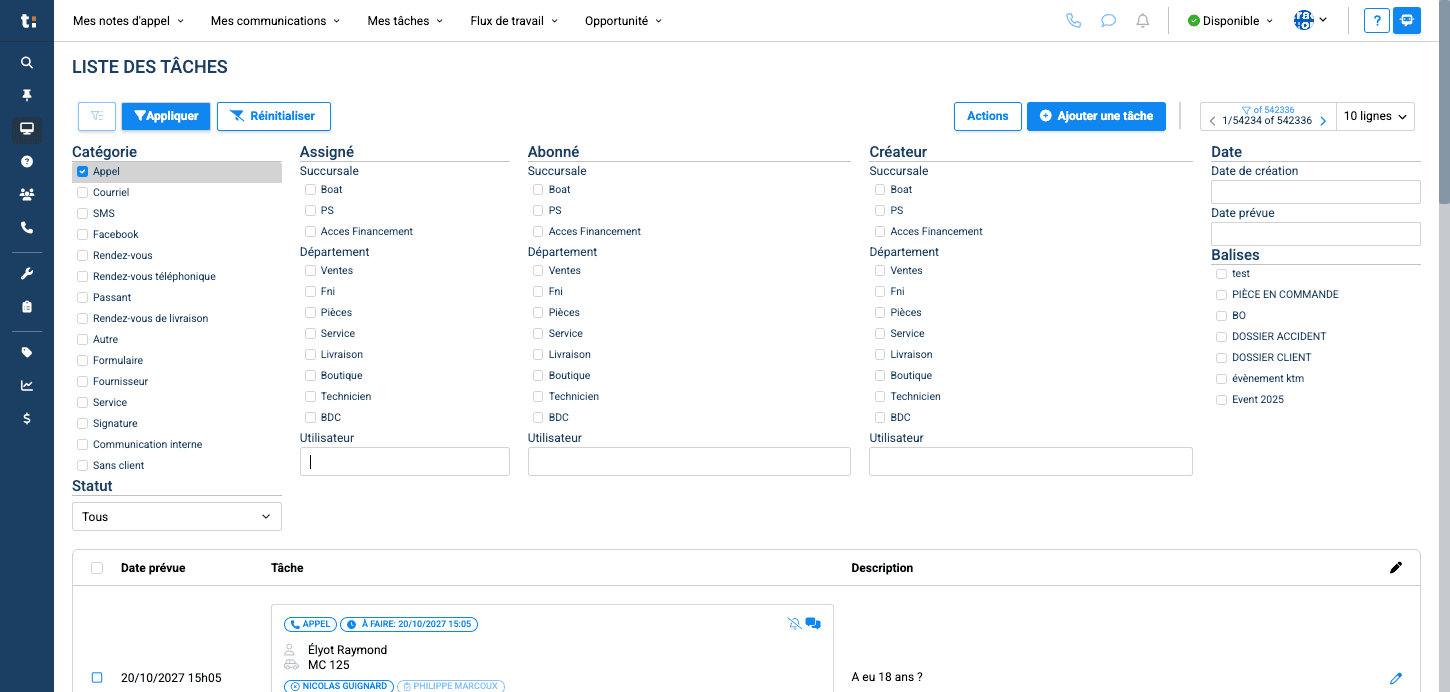1450x692 pixels.
Task: Toggle the filter panel icon button
Action: click(97, 116)
